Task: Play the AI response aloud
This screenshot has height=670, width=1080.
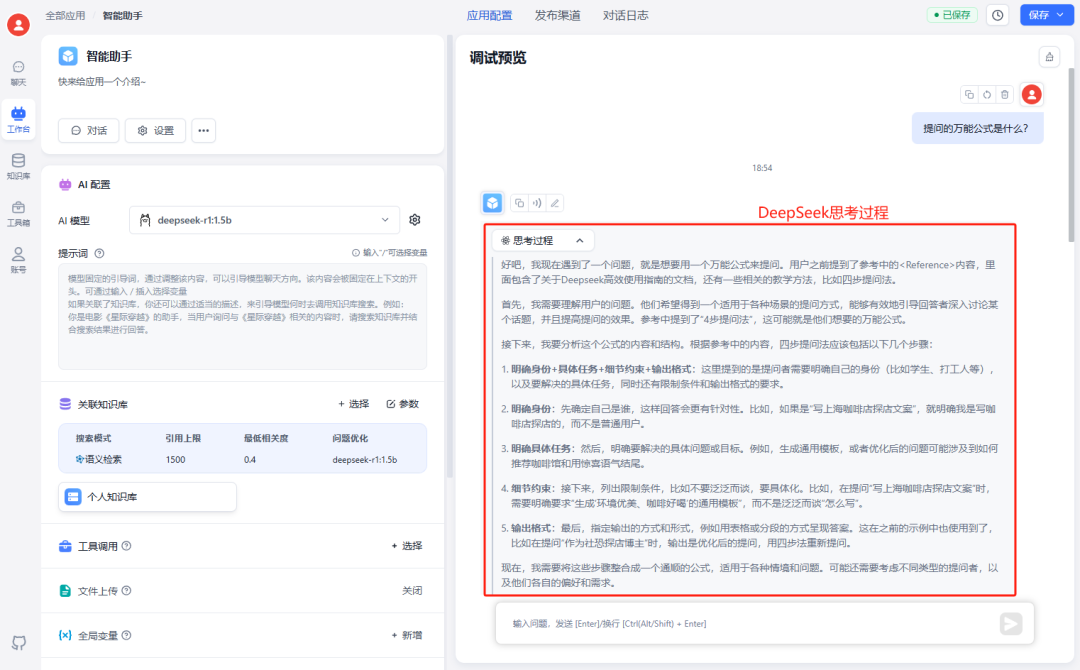Action: tap(537, 202)
